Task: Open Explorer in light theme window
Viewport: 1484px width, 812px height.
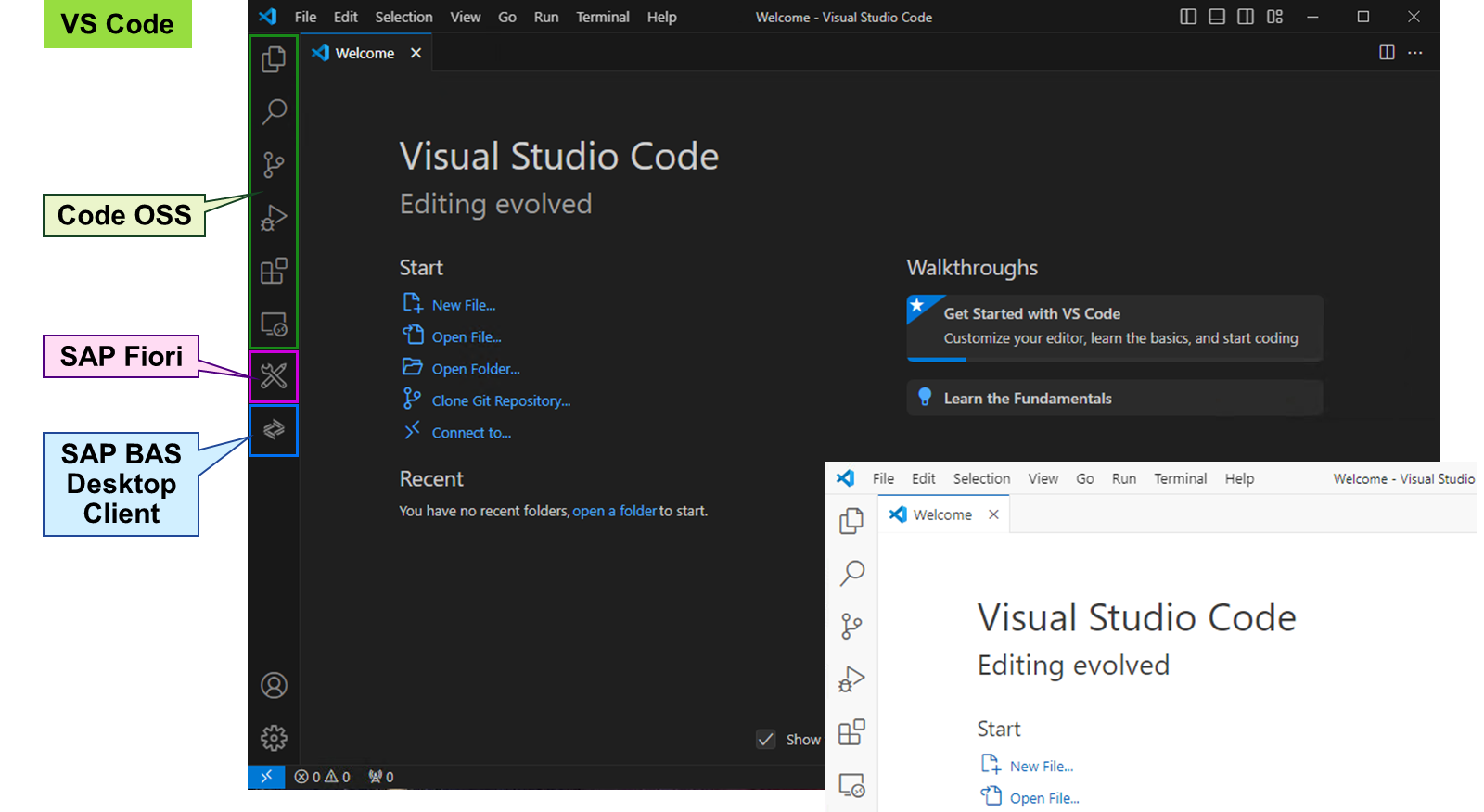Action: 851,521
